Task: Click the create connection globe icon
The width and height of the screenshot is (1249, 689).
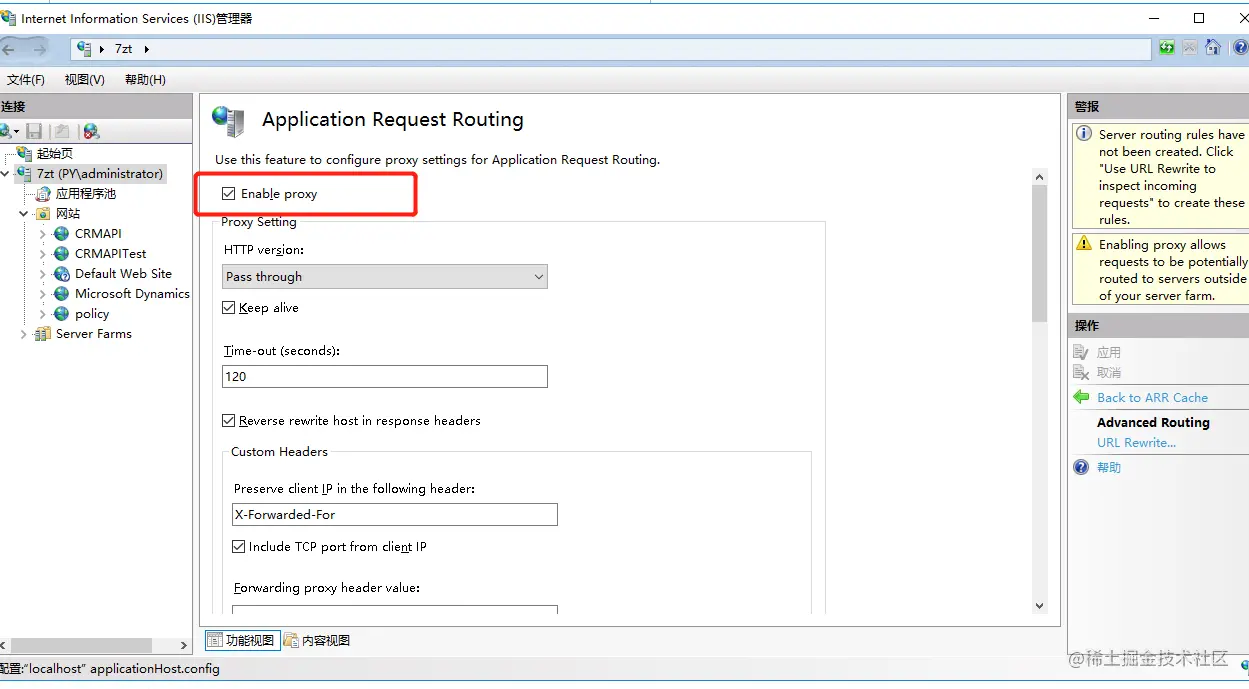Action: [x=5, y=131]
